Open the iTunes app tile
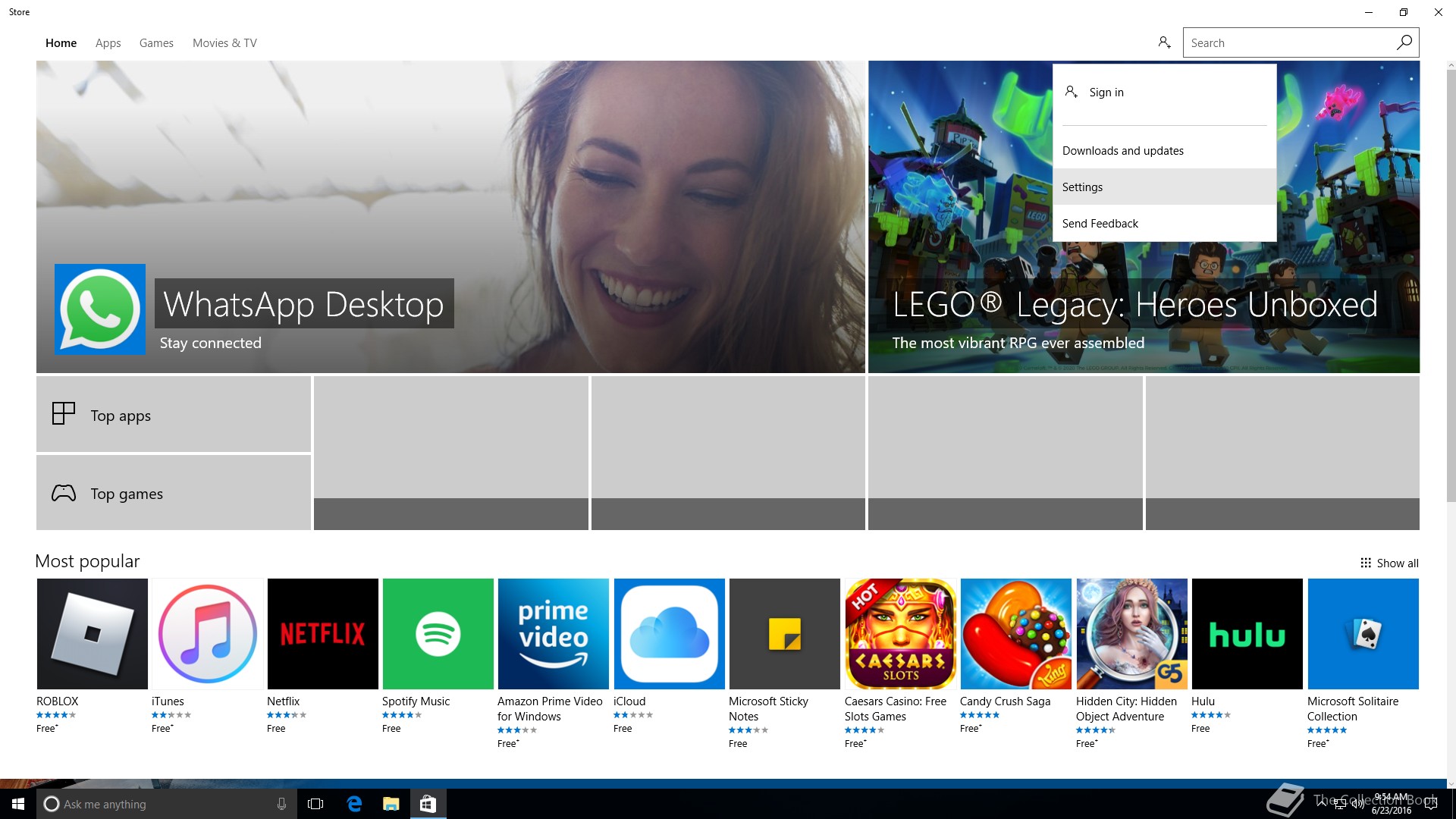The image size is (1456, 819). coord(208,634)
